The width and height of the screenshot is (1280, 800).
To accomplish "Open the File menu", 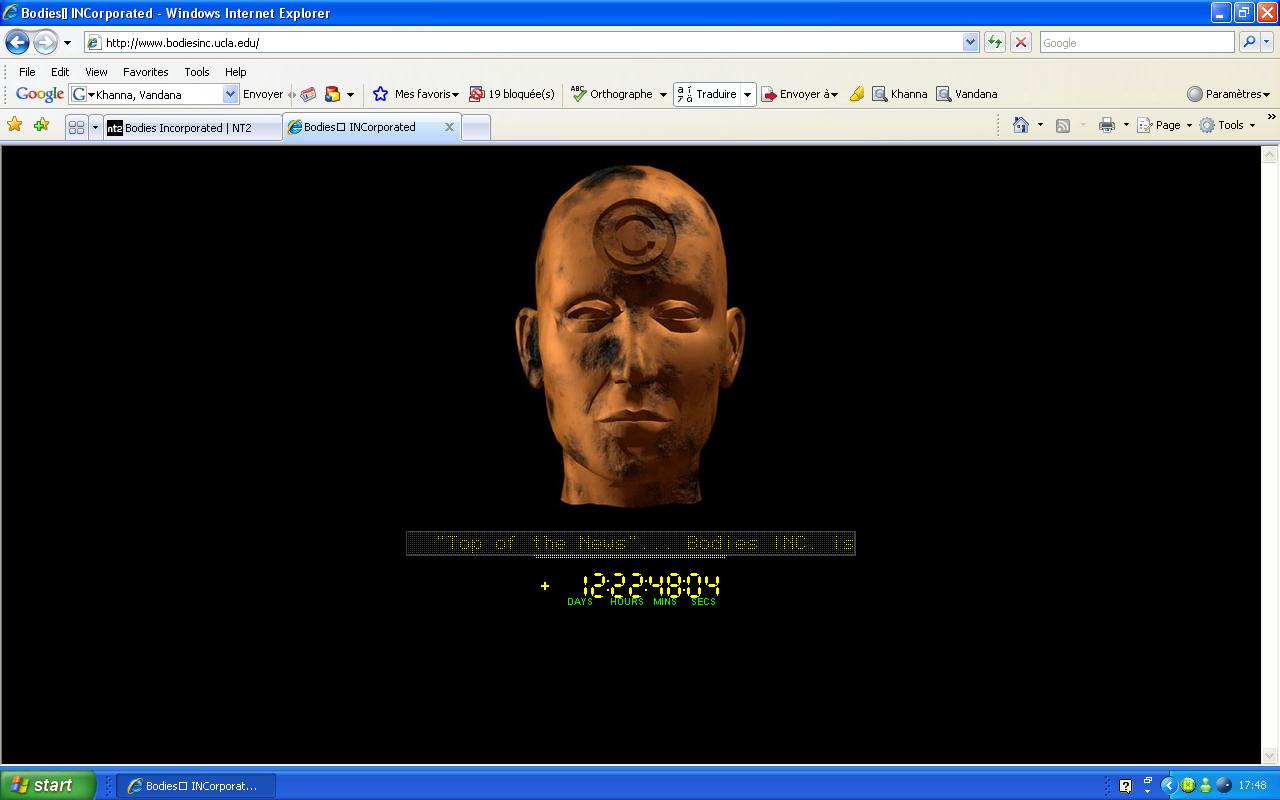I will (27, 72).
